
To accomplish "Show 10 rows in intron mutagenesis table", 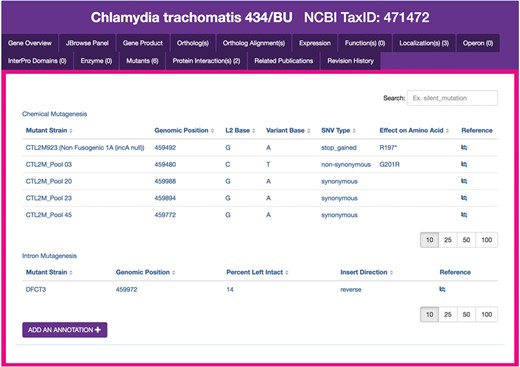I will click(x=429, y=314).
